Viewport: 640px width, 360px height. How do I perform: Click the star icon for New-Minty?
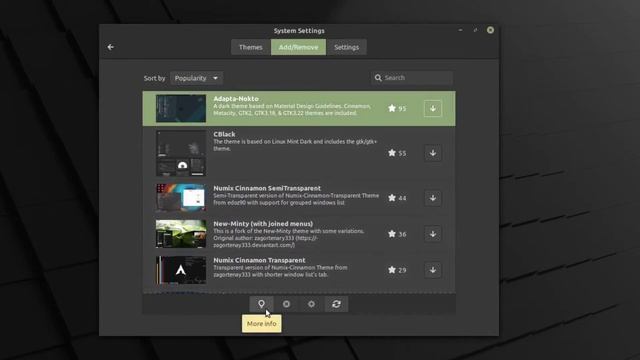(392, 233)
